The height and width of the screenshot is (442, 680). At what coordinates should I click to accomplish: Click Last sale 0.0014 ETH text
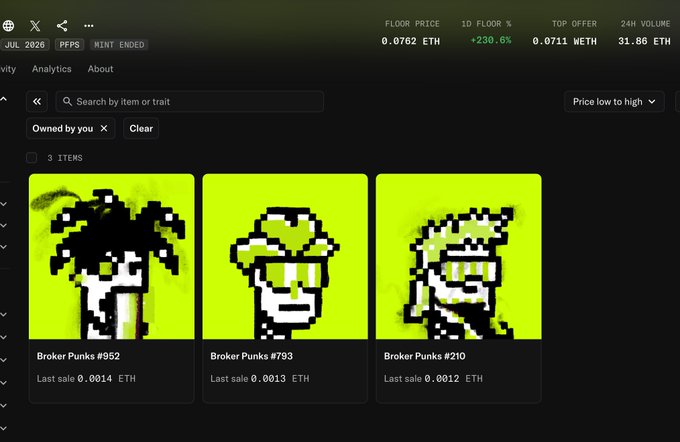point(86,379)
